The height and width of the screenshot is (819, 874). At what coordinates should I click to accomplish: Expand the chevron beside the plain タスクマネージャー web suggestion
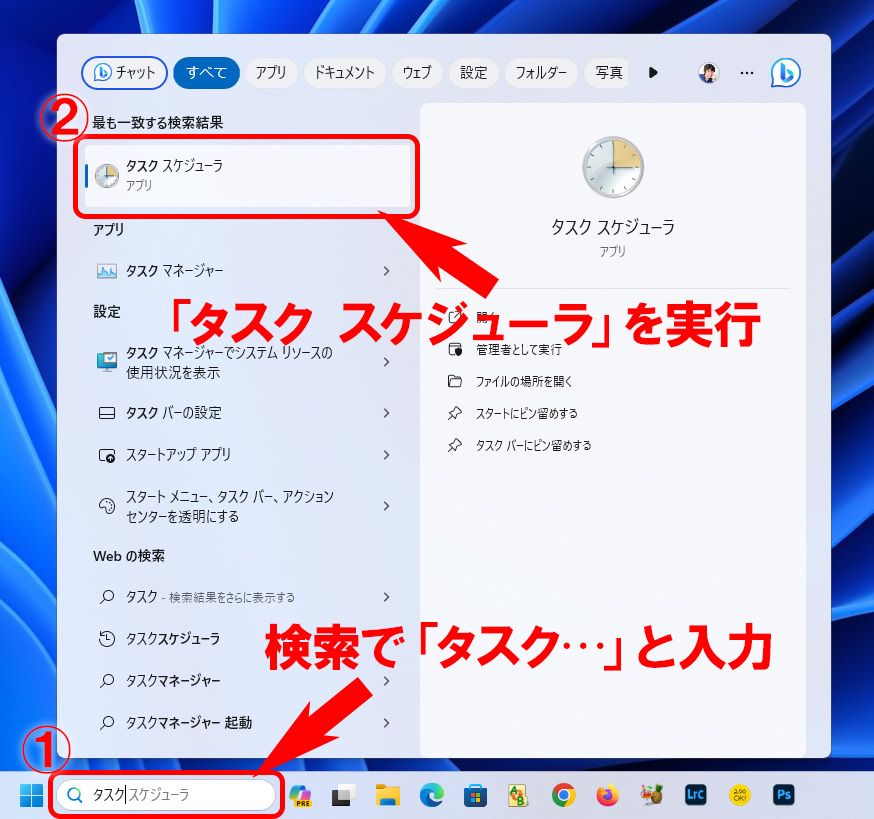pyautogui.click(x=386, y=681)
